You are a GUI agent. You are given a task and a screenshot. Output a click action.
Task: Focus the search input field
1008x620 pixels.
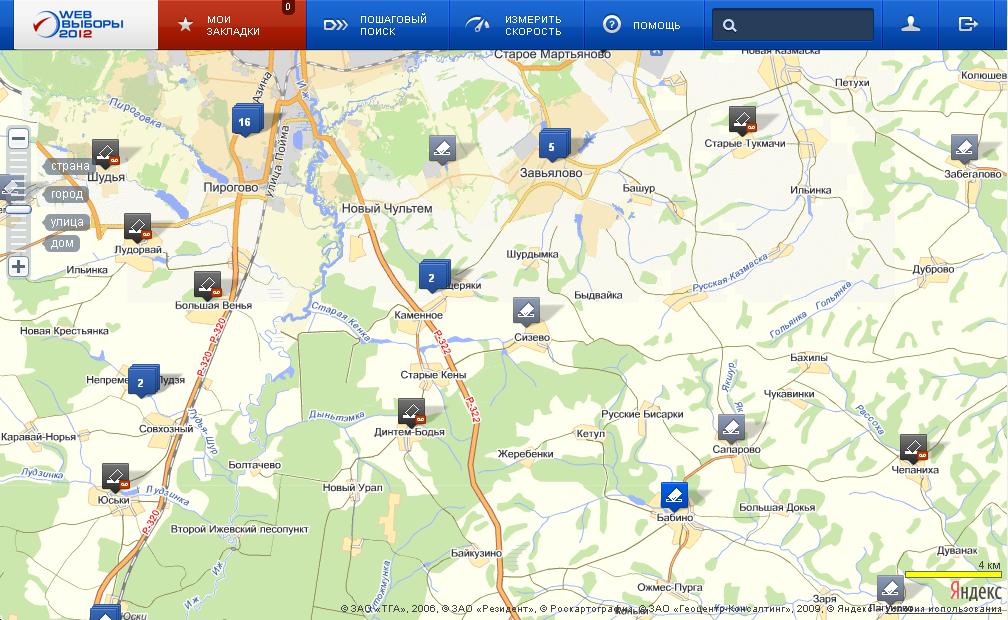tap(793, 25)
